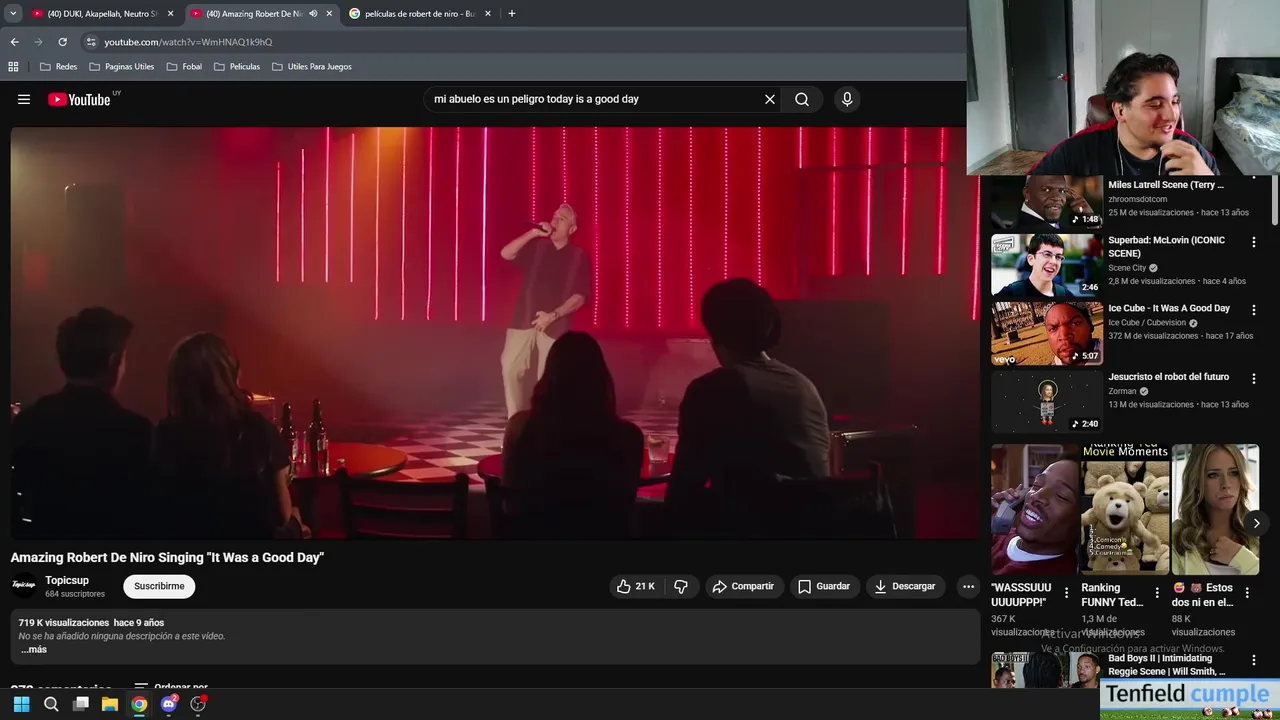Download the video with Descargar

[x=905, y=586]
